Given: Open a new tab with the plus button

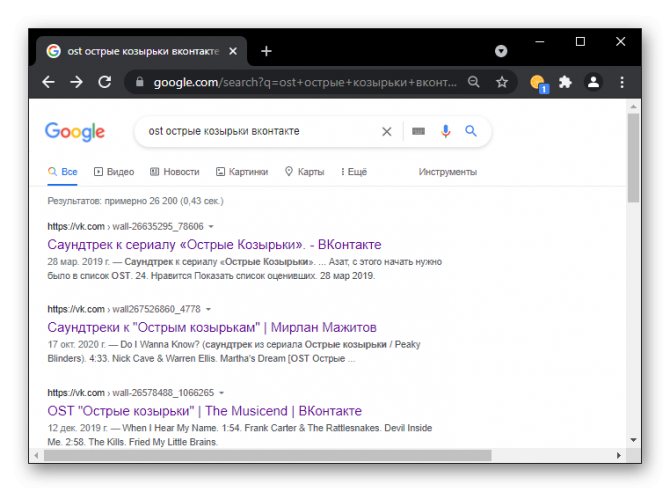Looking at the screenshot, I should pyautogui.click(x=266, y=51).
